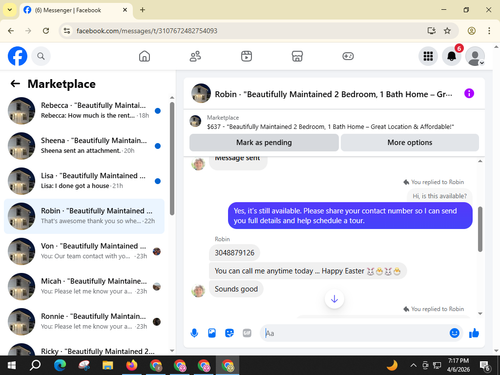Open conversation information purple i icon
The image size is (500, 375).
click(x=469, y=93)
